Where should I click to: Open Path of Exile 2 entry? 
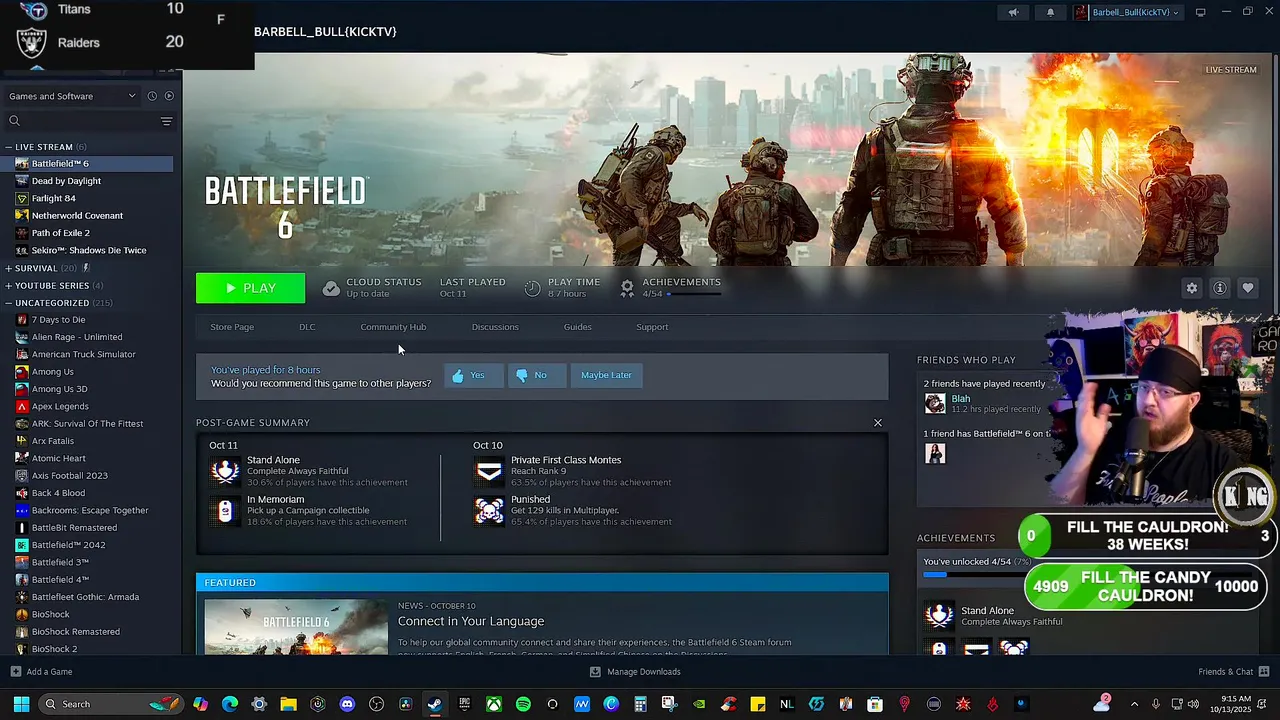[x=87, y=233]
